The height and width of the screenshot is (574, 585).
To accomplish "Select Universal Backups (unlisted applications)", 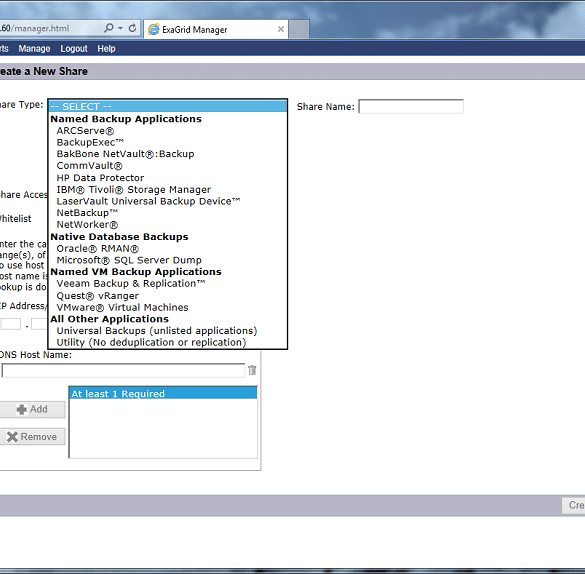I will [168, 331].
